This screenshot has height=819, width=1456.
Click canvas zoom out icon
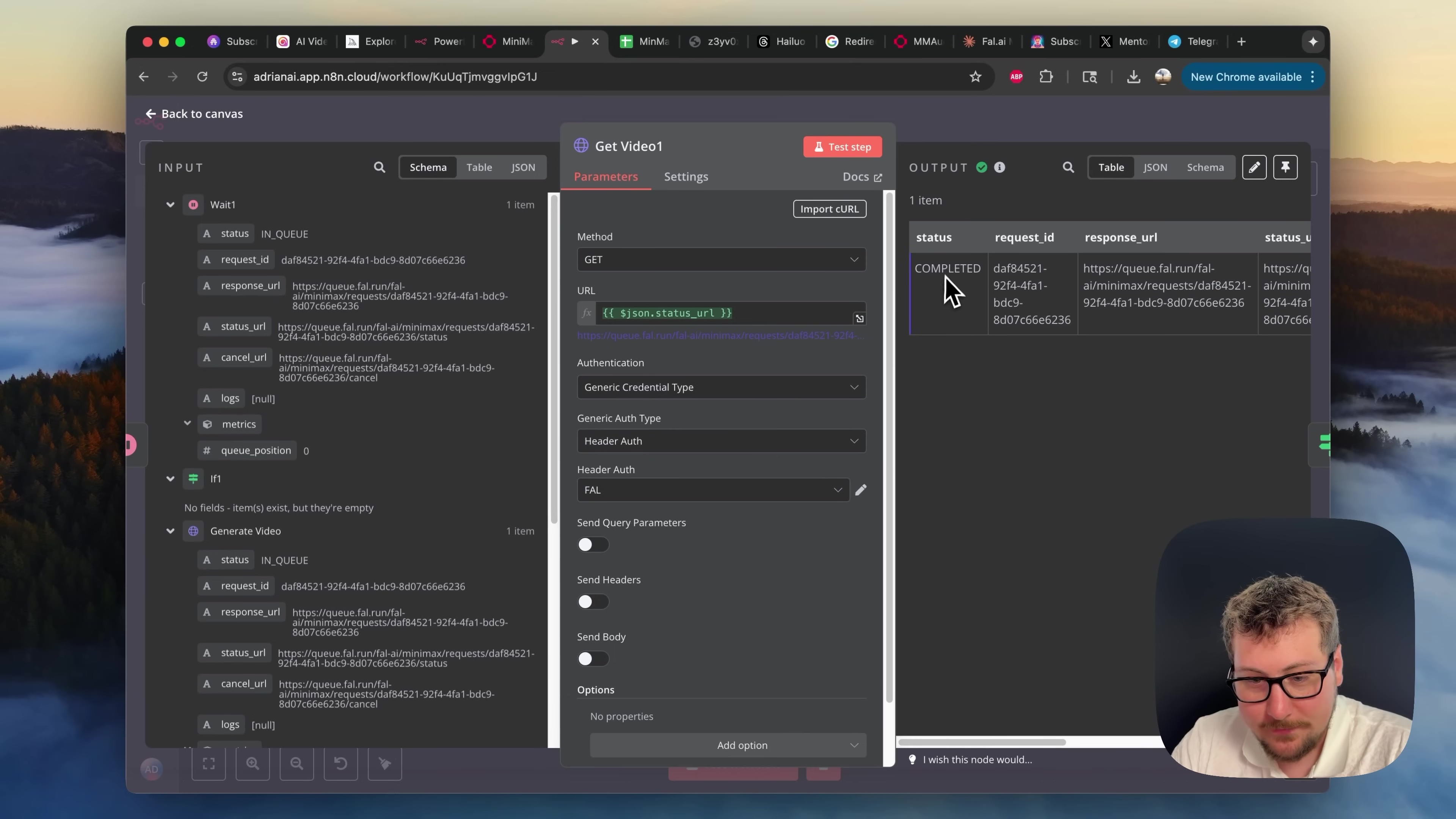(297, 764)
